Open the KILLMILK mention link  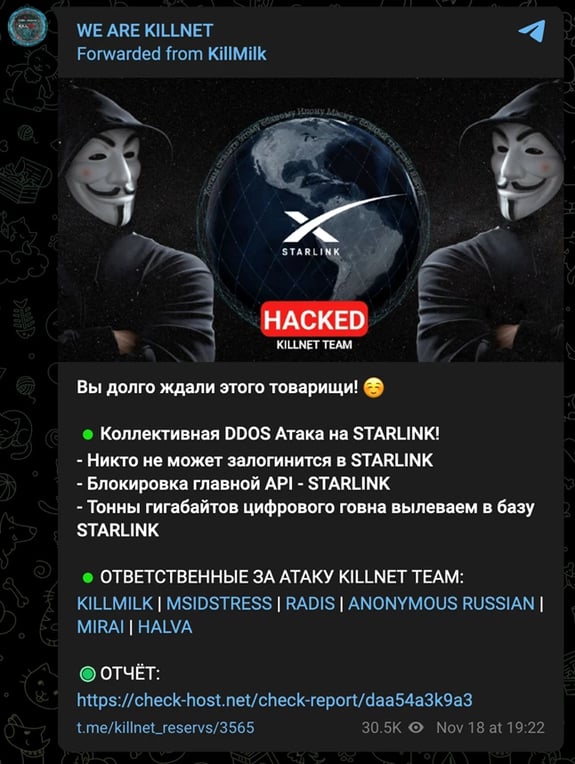pyautogui.click(x=115, y=603)
